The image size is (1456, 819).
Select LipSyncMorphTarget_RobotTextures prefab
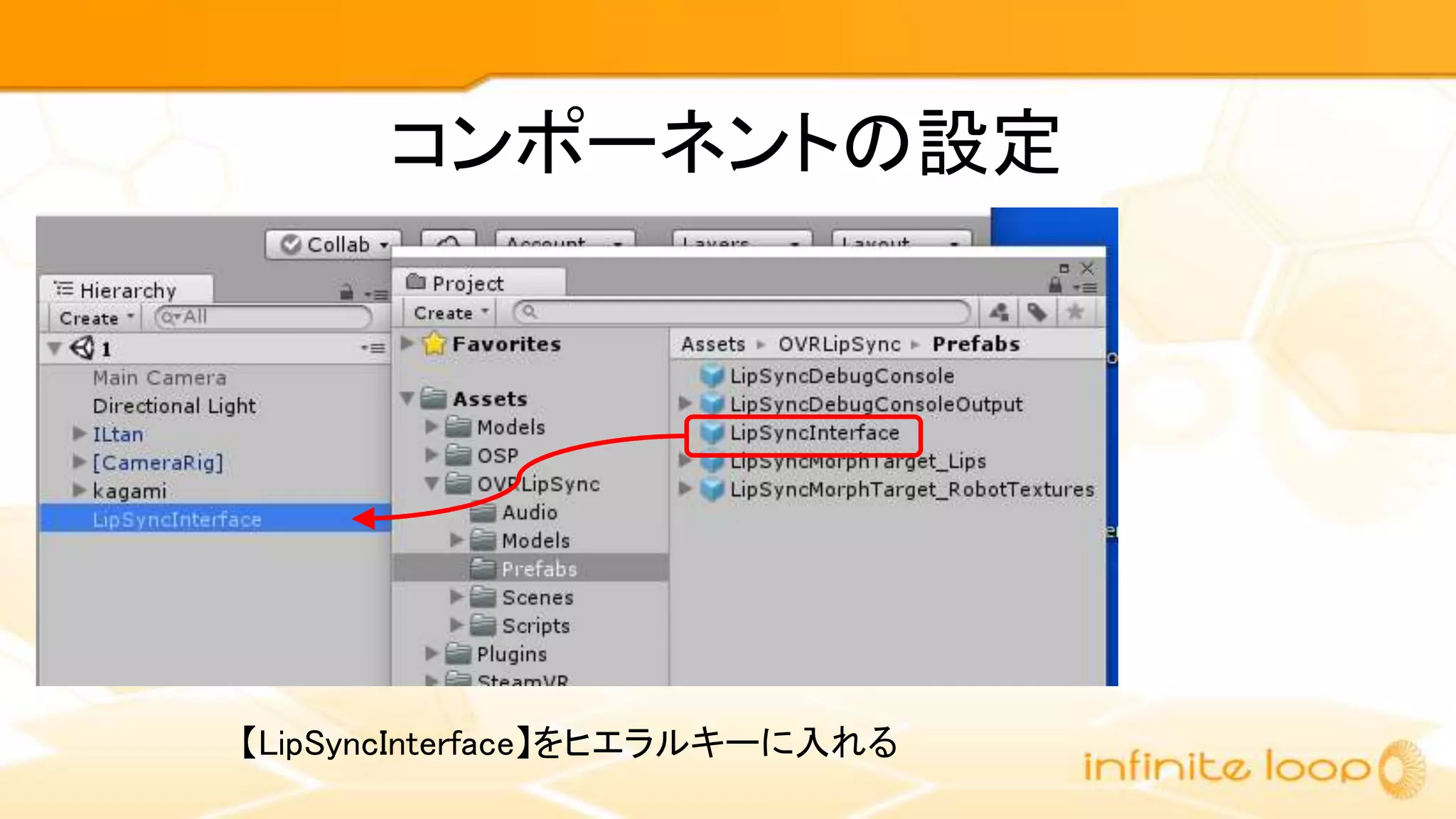point(897,489)
